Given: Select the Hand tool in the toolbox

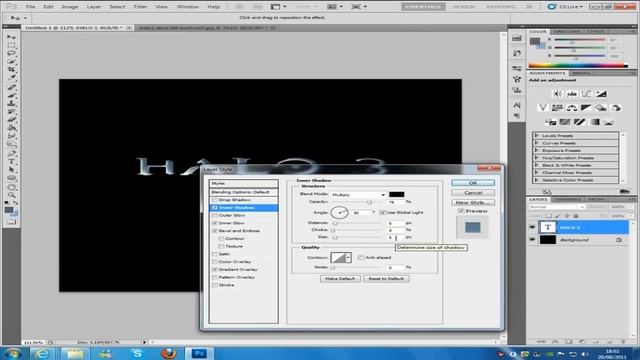Looking at the screenshot, I should (11, 187).
